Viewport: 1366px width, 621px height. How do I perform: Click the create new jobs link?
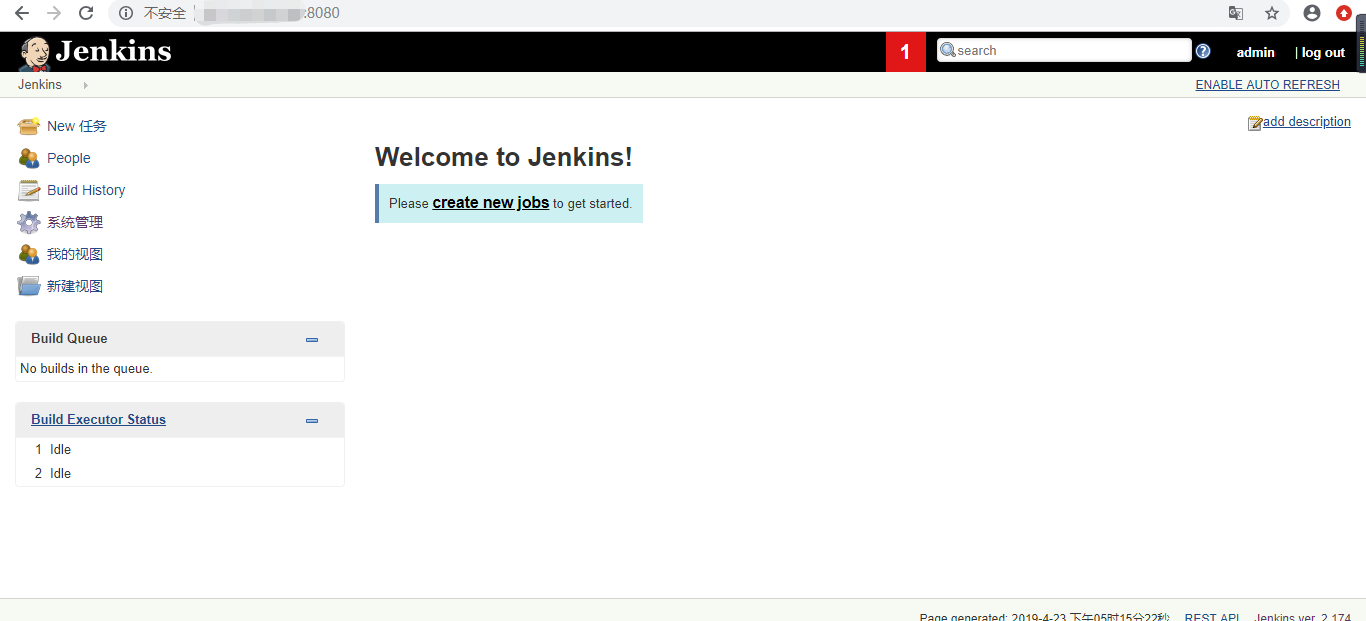(491, 203)
